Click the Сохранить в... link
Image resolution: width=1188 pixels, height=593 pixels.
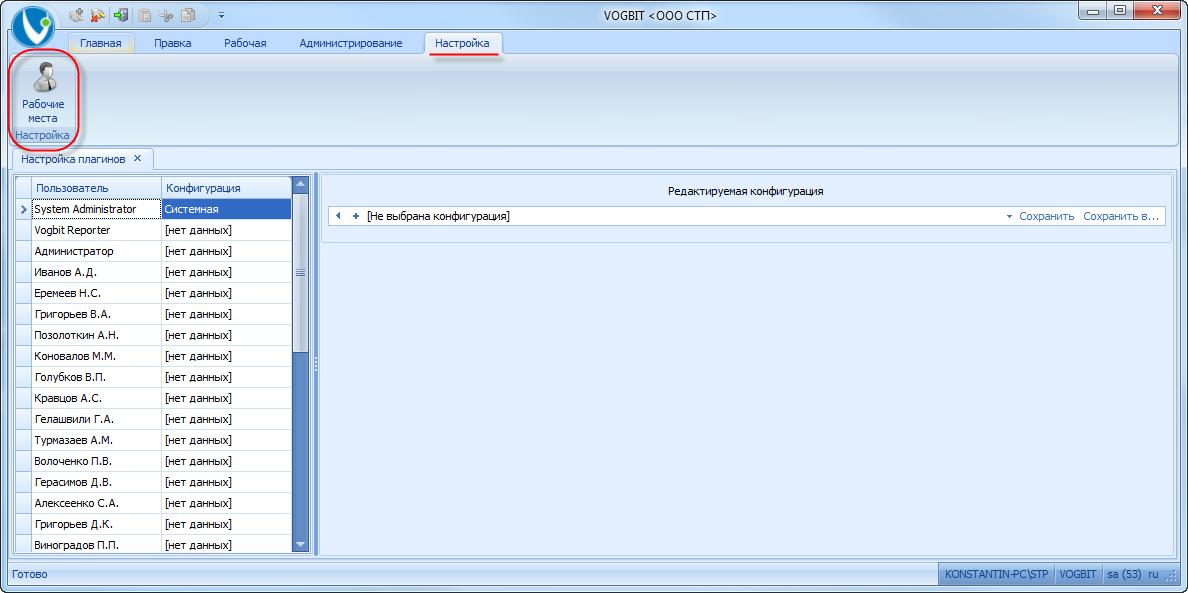(x=1120, y=216)
